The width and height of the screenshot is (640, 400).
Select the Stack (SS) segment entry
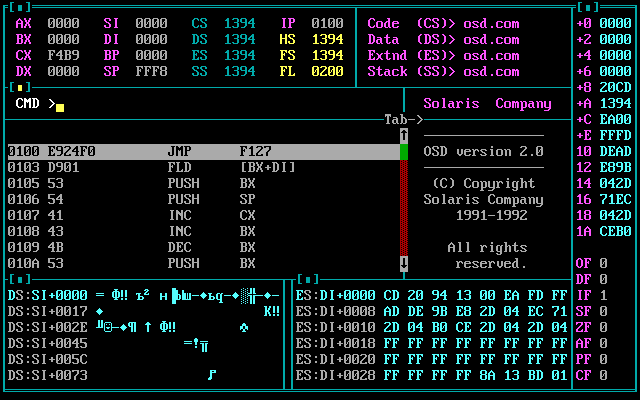pyautogui.click(x=443, y=71)
